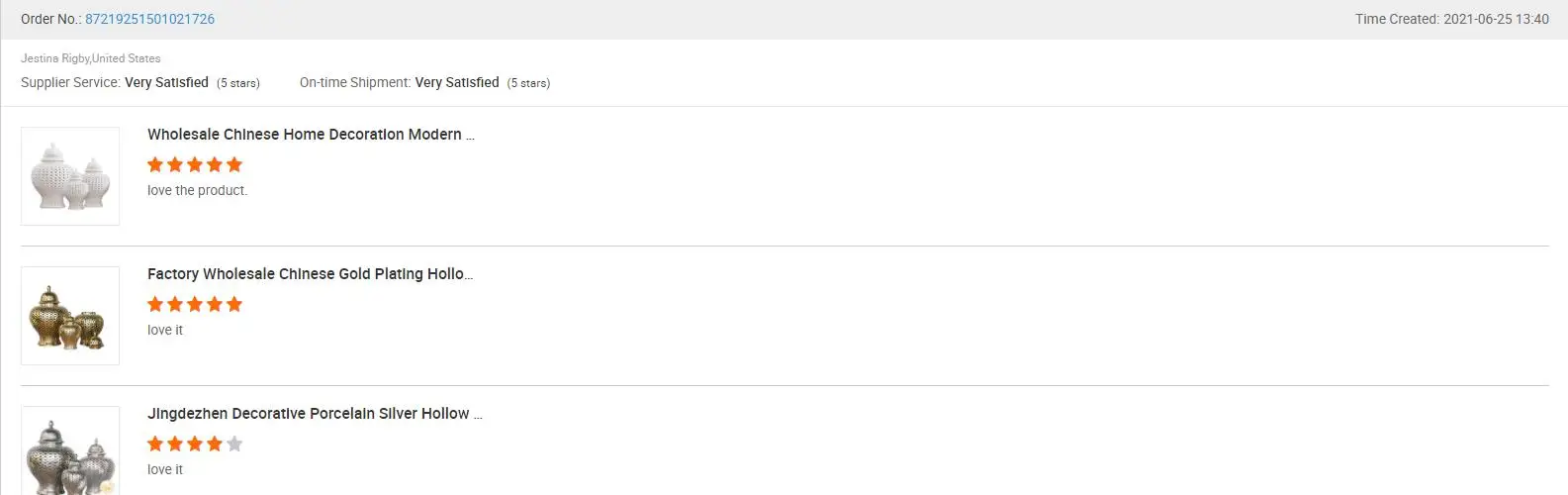Viewport: 1568px width, 495px height.
Task: Click the grey fifth star on Jingdezhen review
Action: [234, 444]
